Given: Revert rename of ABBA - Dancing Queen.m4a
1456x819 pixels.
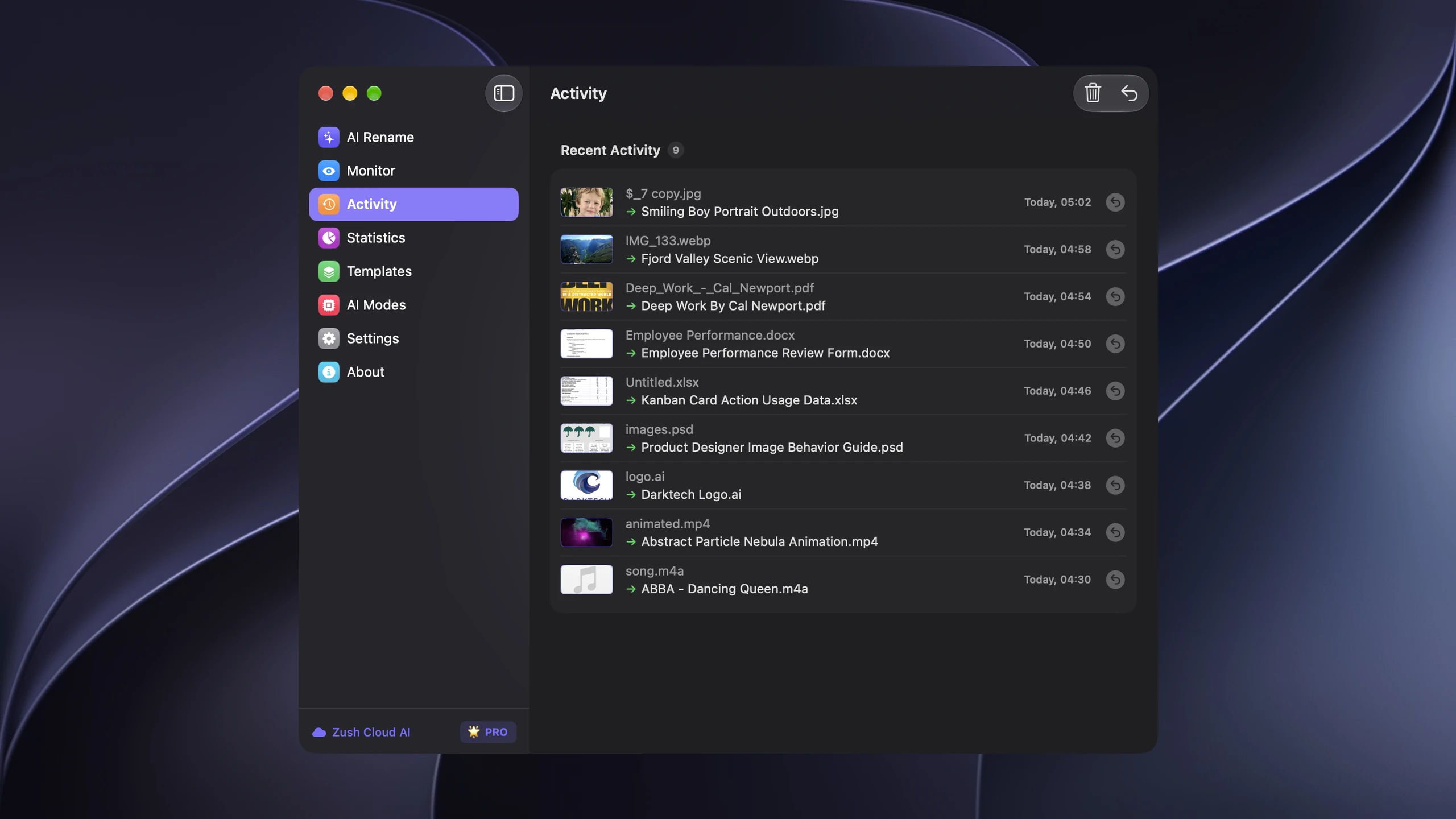Looking at the screenshot, I should tap(1115, 580).
